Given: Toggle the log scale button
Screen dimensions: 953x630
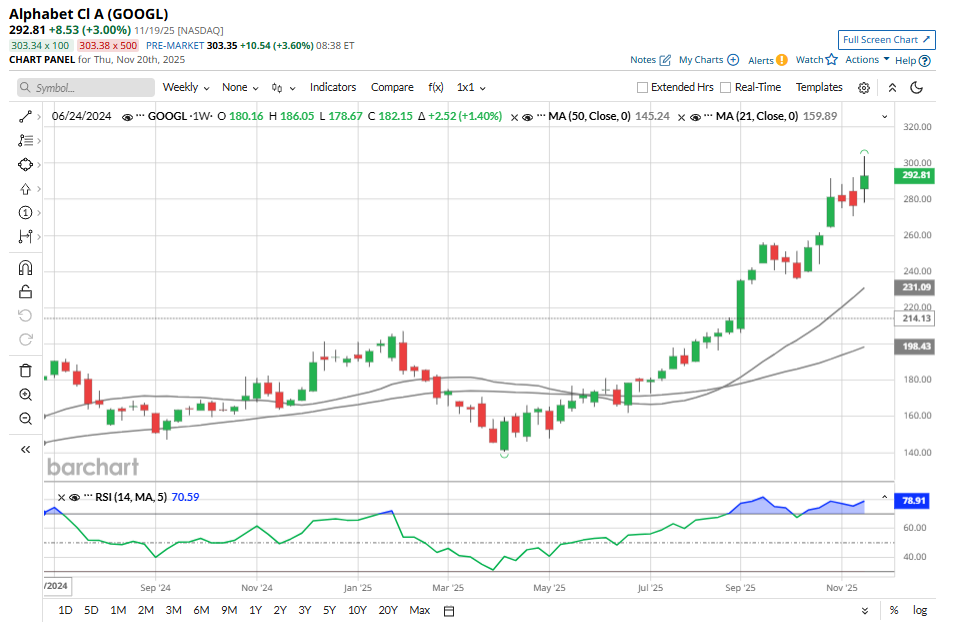Looking at the screenshot, I should point(919,610).
